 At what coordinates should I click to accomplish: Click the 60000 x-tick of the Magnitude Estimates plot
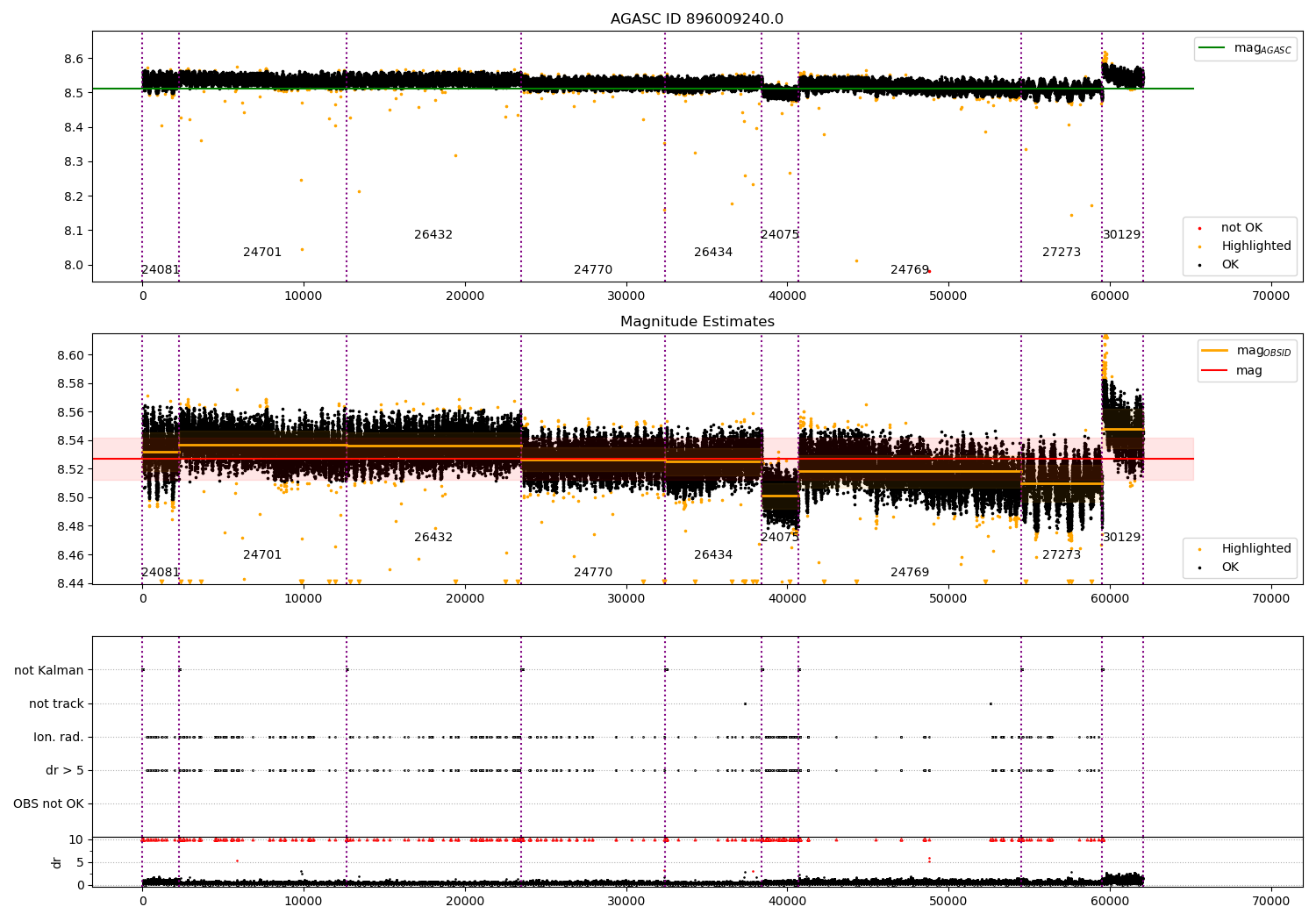(1110, 599)
